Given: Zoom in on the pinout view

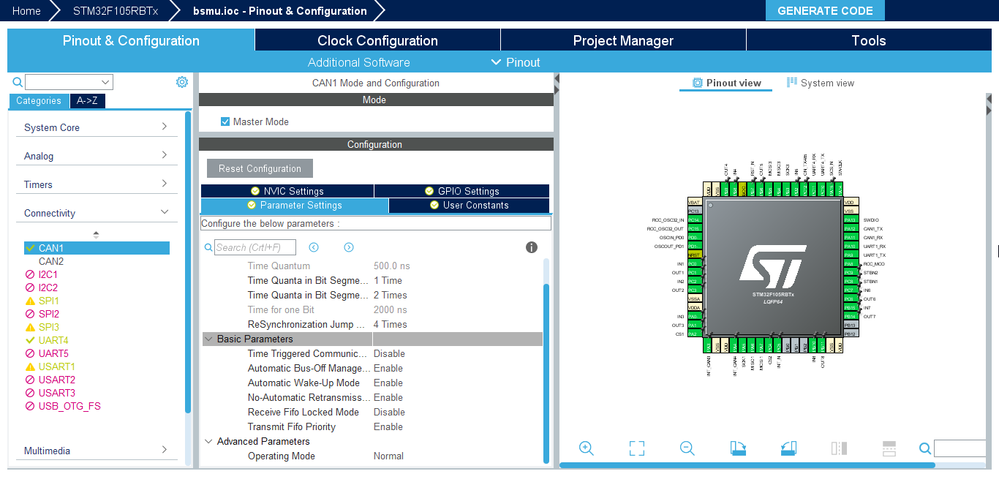Looking at the screenshot, I should click(x=586, y=448).
